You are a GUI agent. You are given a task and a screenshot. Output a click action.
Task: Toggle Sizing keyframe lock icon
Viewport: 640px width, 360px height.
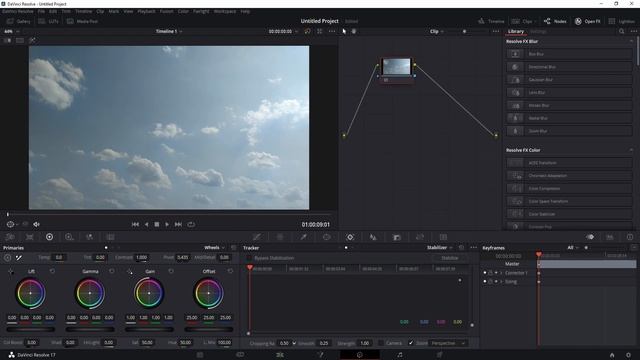pyautogui.click(x=490, y=282)
